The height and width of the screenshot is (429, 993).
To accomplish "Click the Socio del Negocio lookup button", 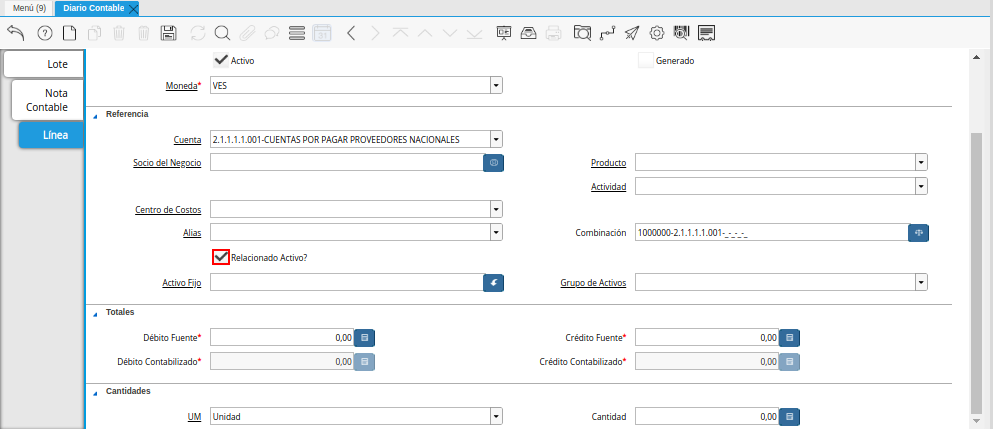I will [x=493, y=162].
